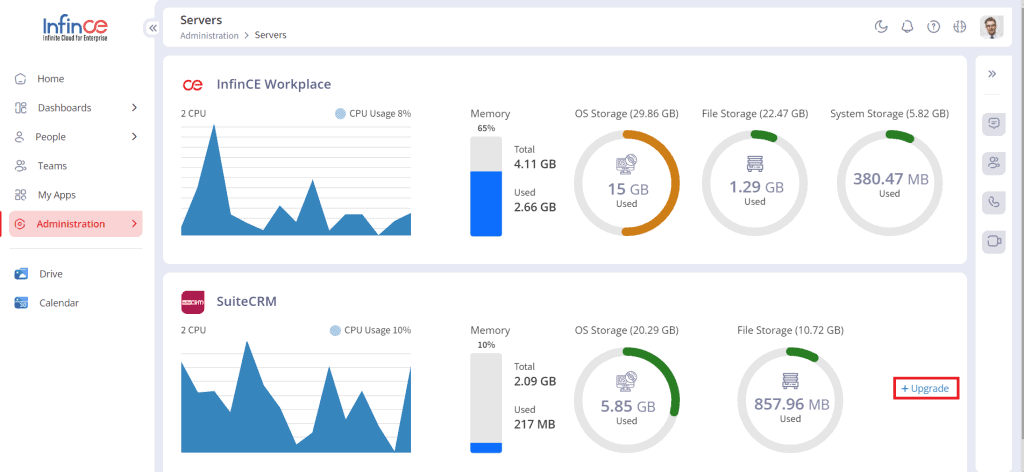
Task: Open Drive app icon
Action: (x=21, y=274)
